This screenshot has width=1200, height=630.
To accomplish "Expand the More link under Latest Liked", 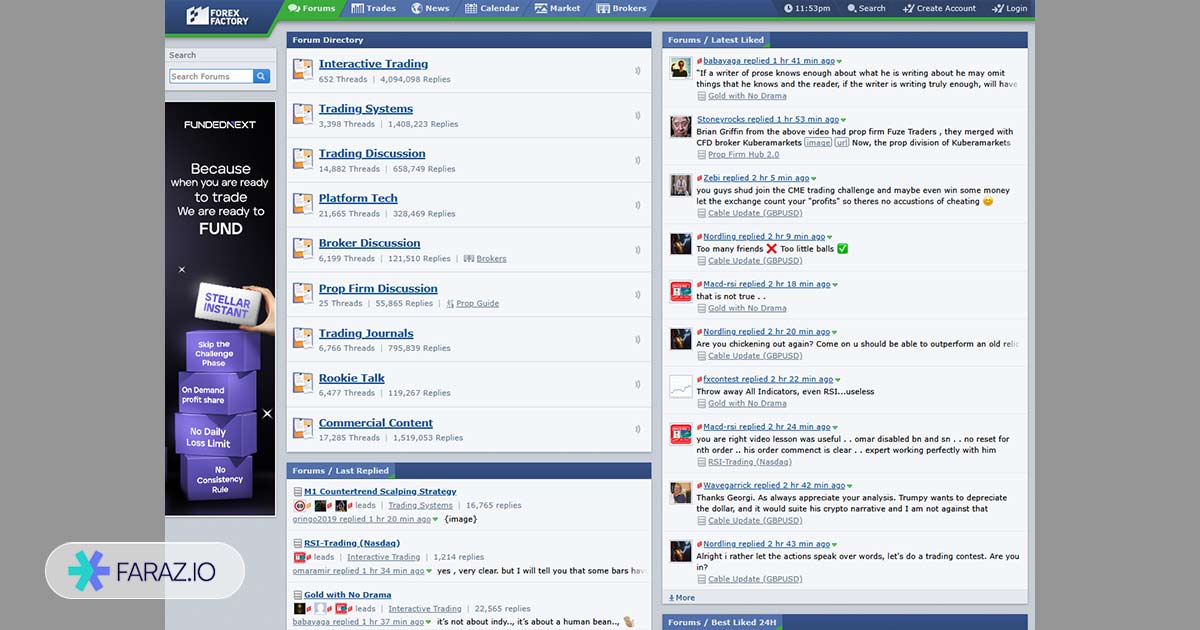I will (682, 598).
